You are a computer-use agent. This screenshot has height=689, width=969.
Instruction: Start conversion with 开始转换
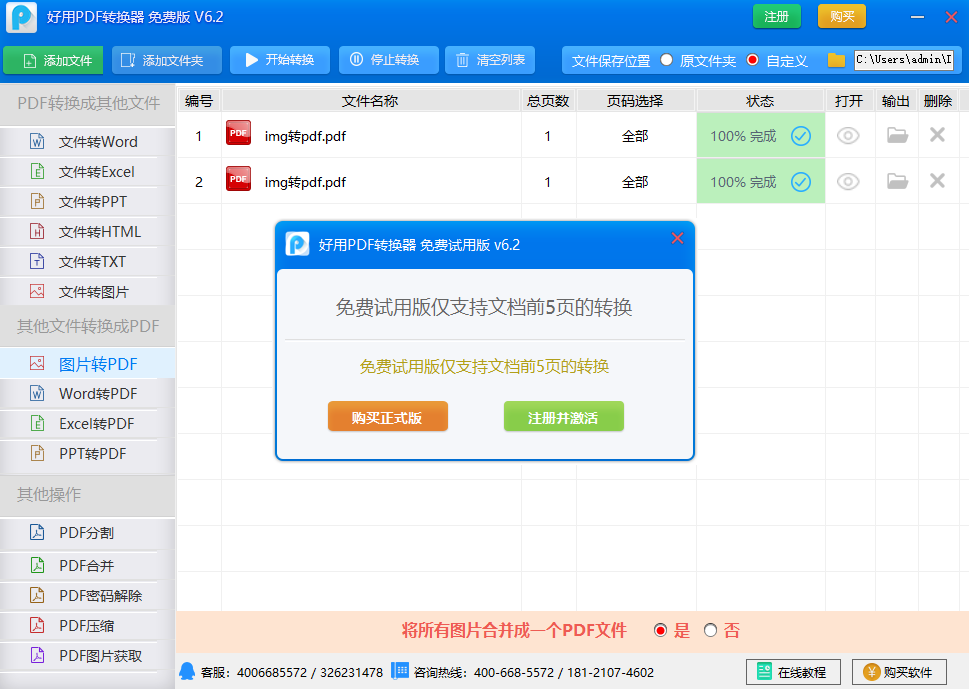(x=280, y=60)
